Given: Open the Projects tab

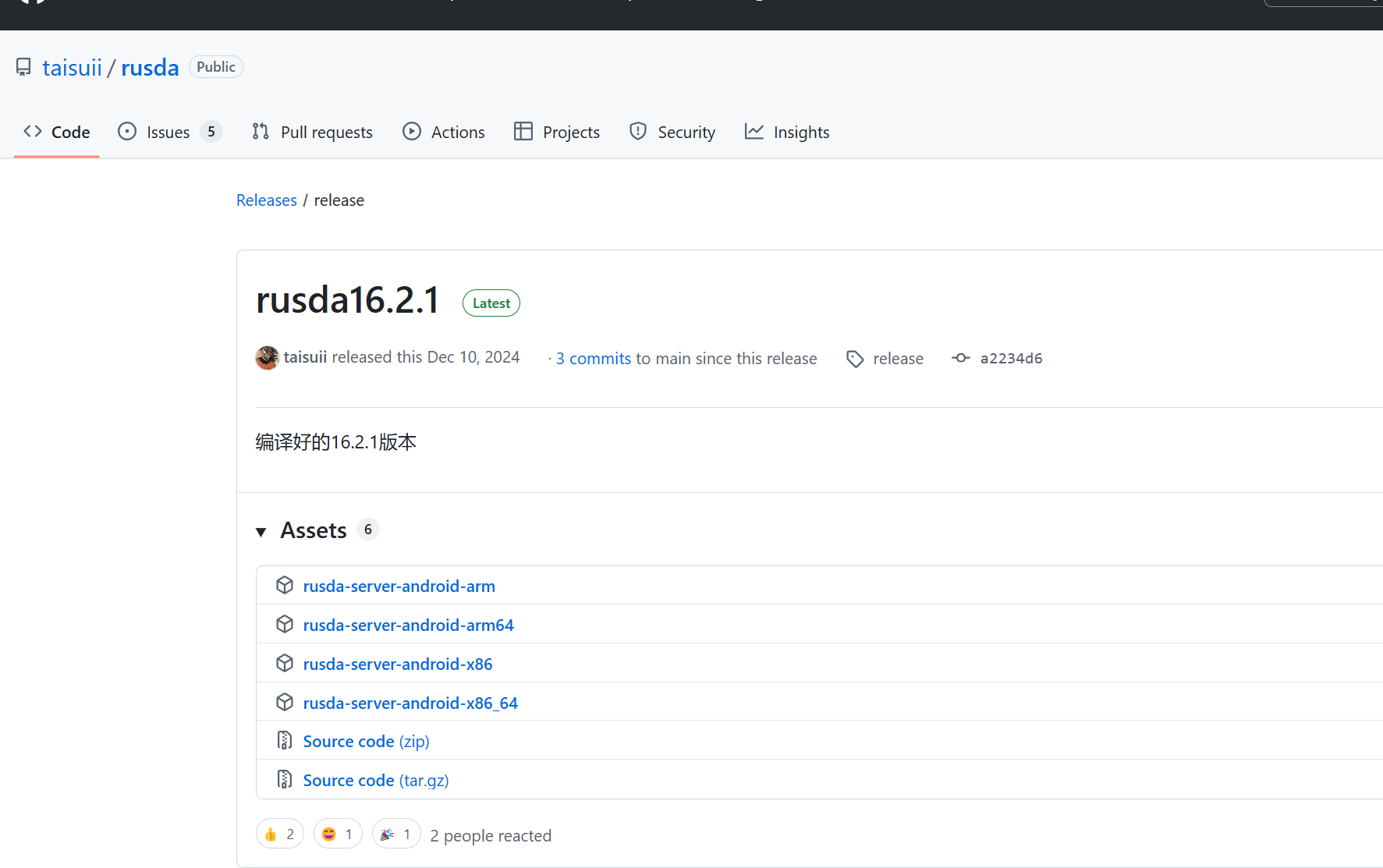Looking at the screenshot, I should pos(557,132).
